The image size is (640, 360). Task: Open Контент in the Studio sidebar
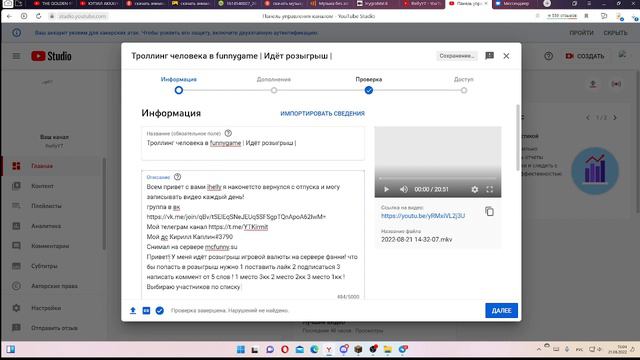click(x=52, y=186)
